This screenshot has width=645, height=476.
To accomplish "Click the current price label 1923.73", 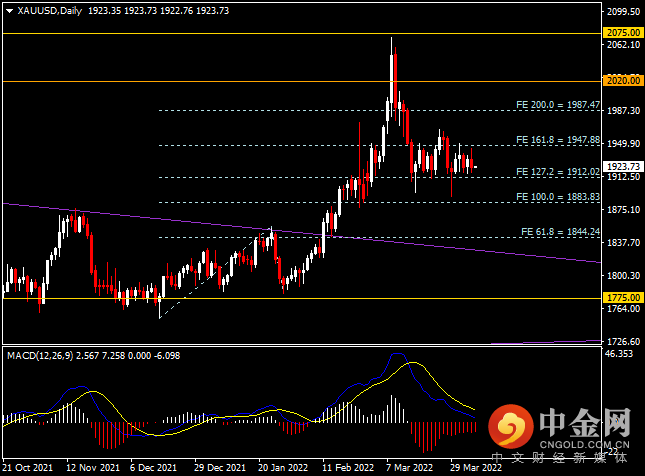I will pyautogui.click(x=623, y=167).
